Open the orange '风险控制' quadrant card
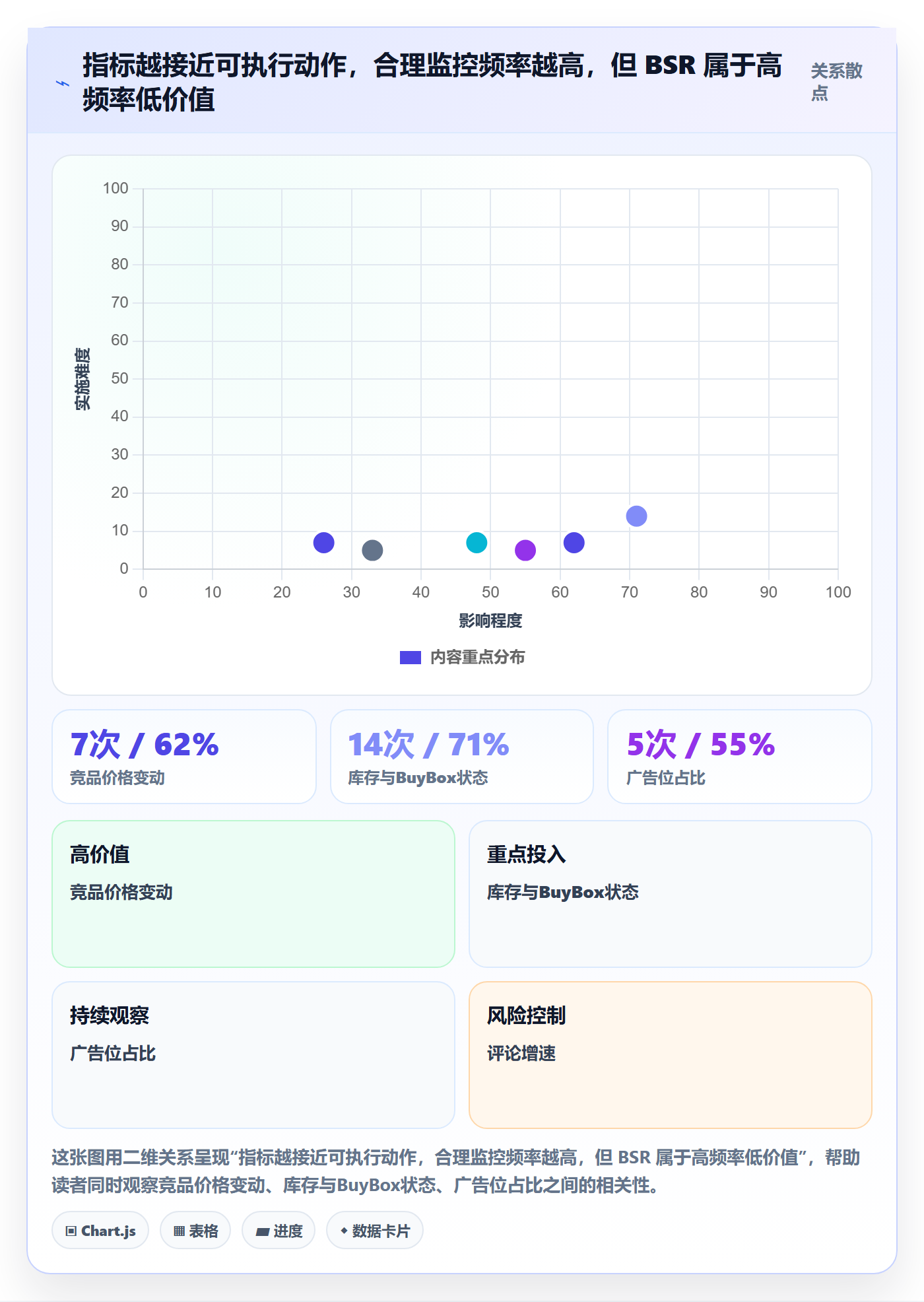924x1302 pixels. [671, 1055]
